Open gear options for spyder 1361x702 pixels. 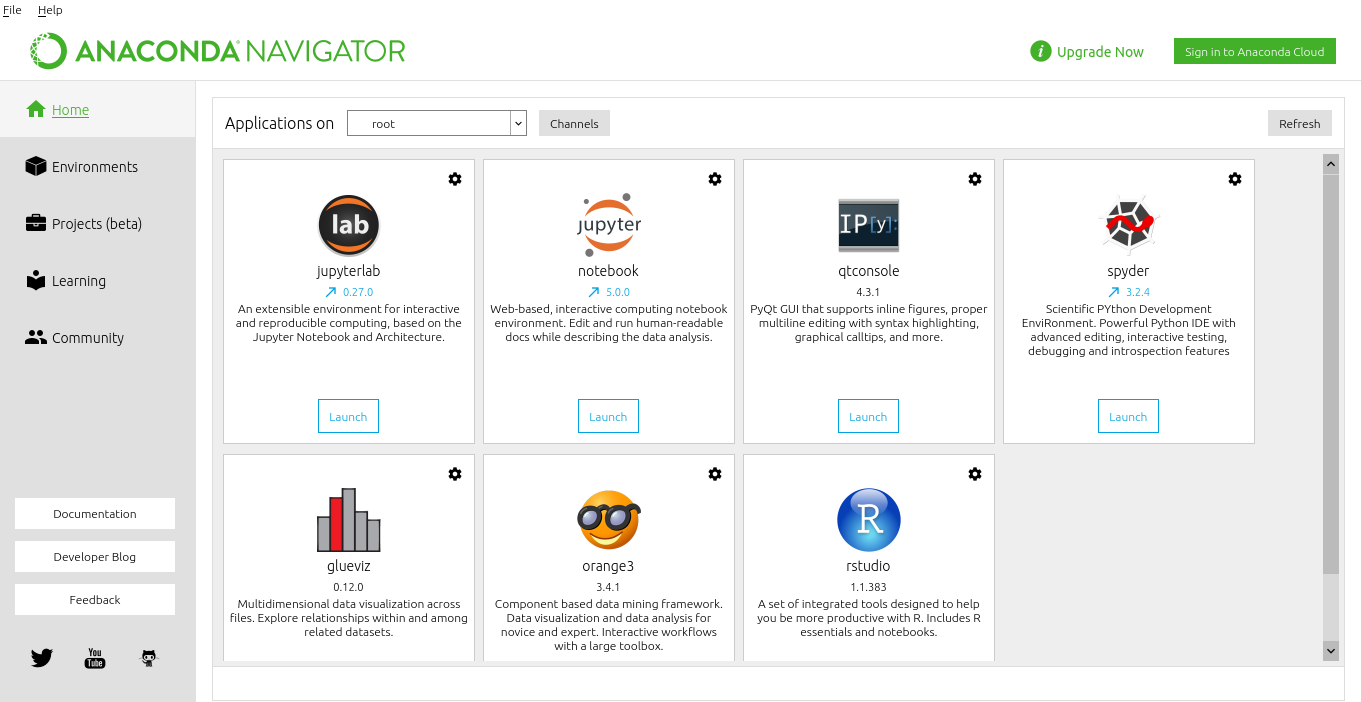1235,179
